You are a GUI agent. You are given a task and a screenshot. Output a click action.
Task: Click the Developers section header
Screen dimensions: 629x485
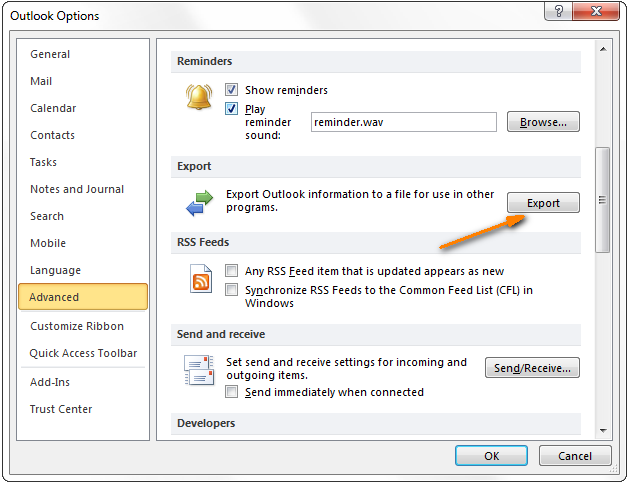(376, 423)
